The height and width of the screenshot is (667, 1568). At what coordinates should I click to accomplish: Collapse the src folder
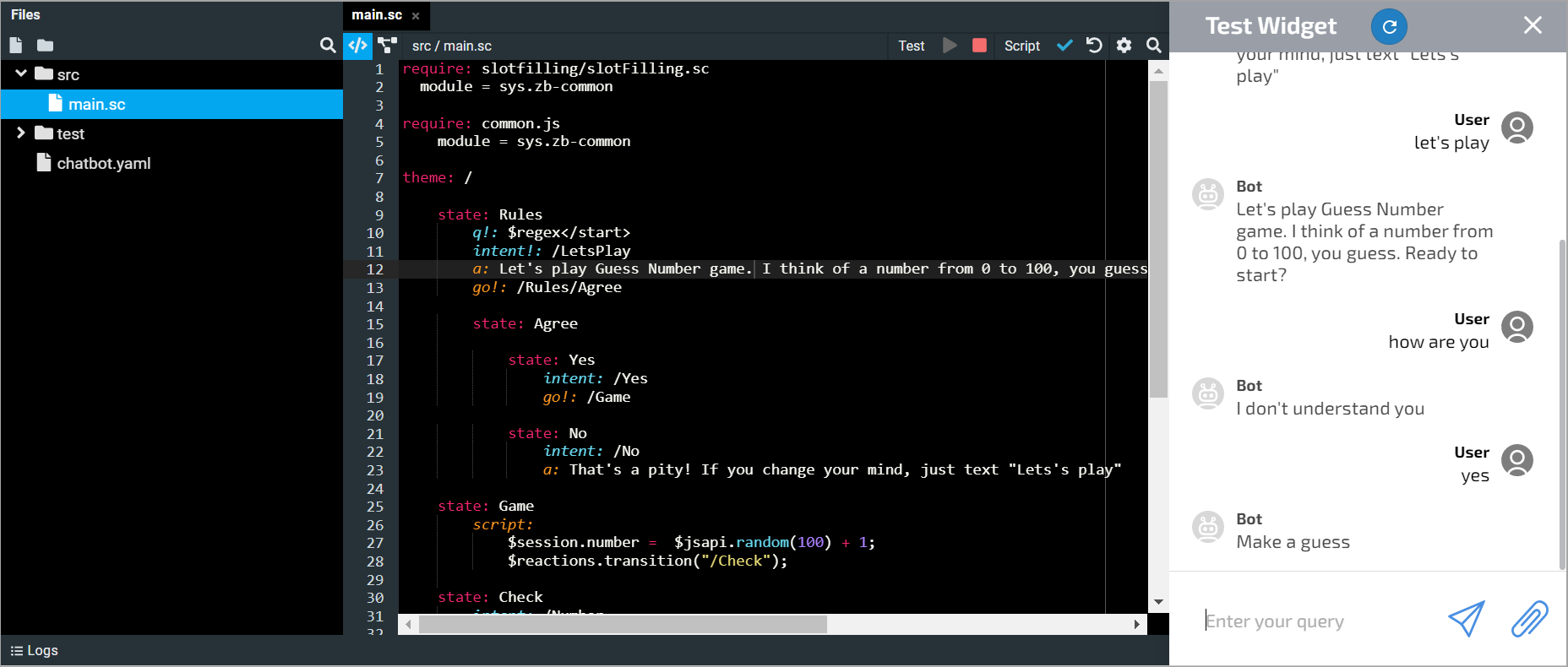pos(21,74)
